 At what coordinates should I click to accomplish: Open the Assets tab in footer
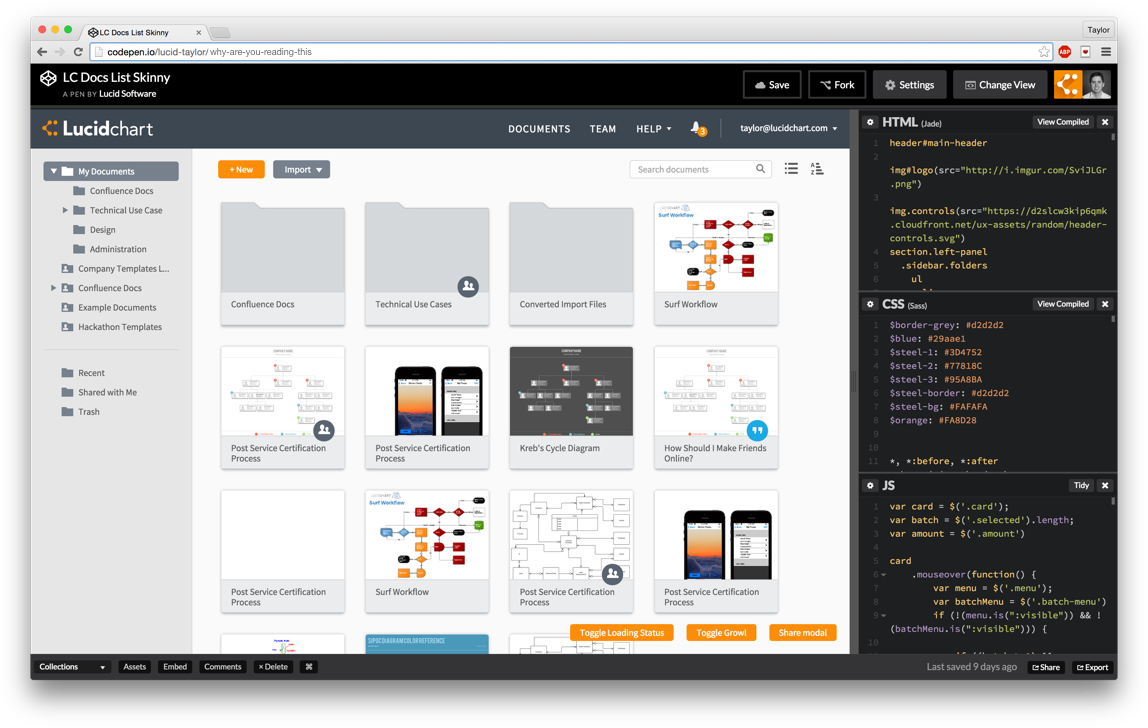pyautogui.click(x=135, y=667)
